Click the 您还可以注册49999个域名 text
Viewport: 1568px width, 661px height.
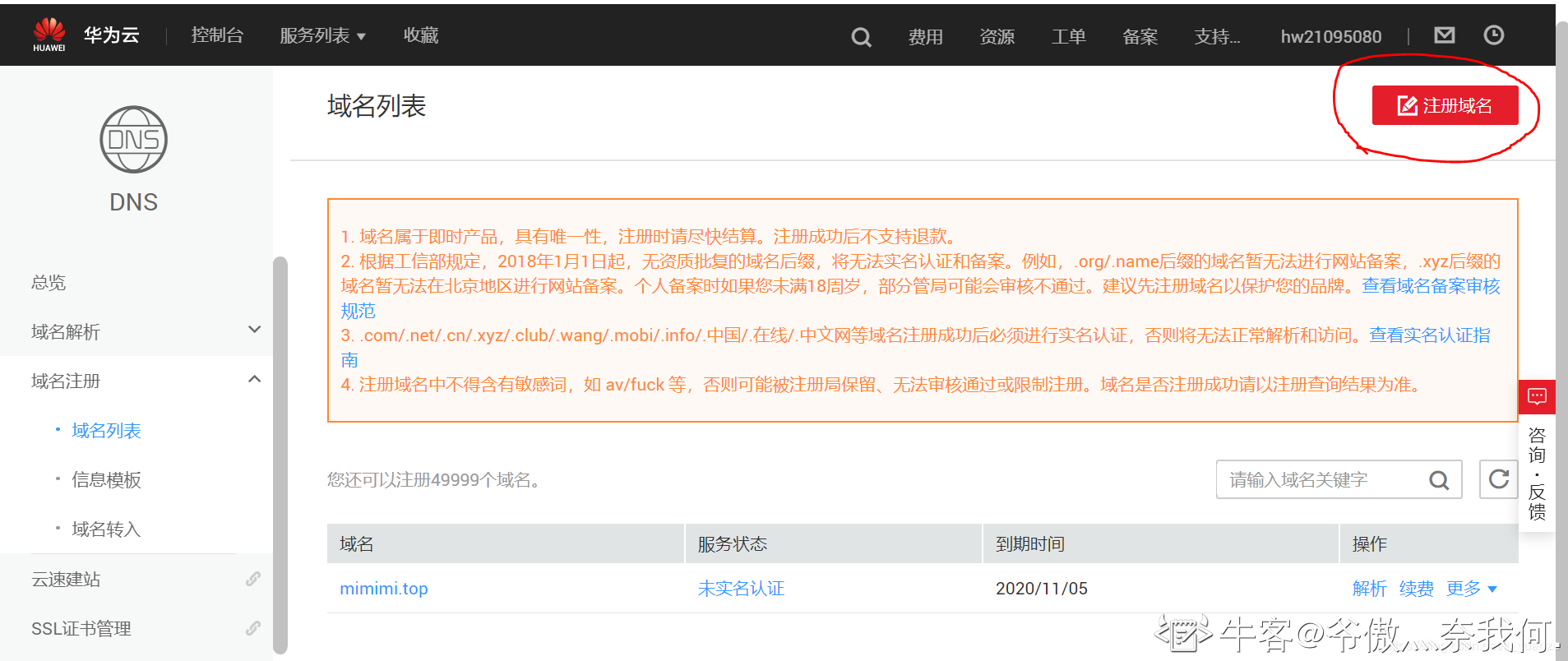(433, 479)
